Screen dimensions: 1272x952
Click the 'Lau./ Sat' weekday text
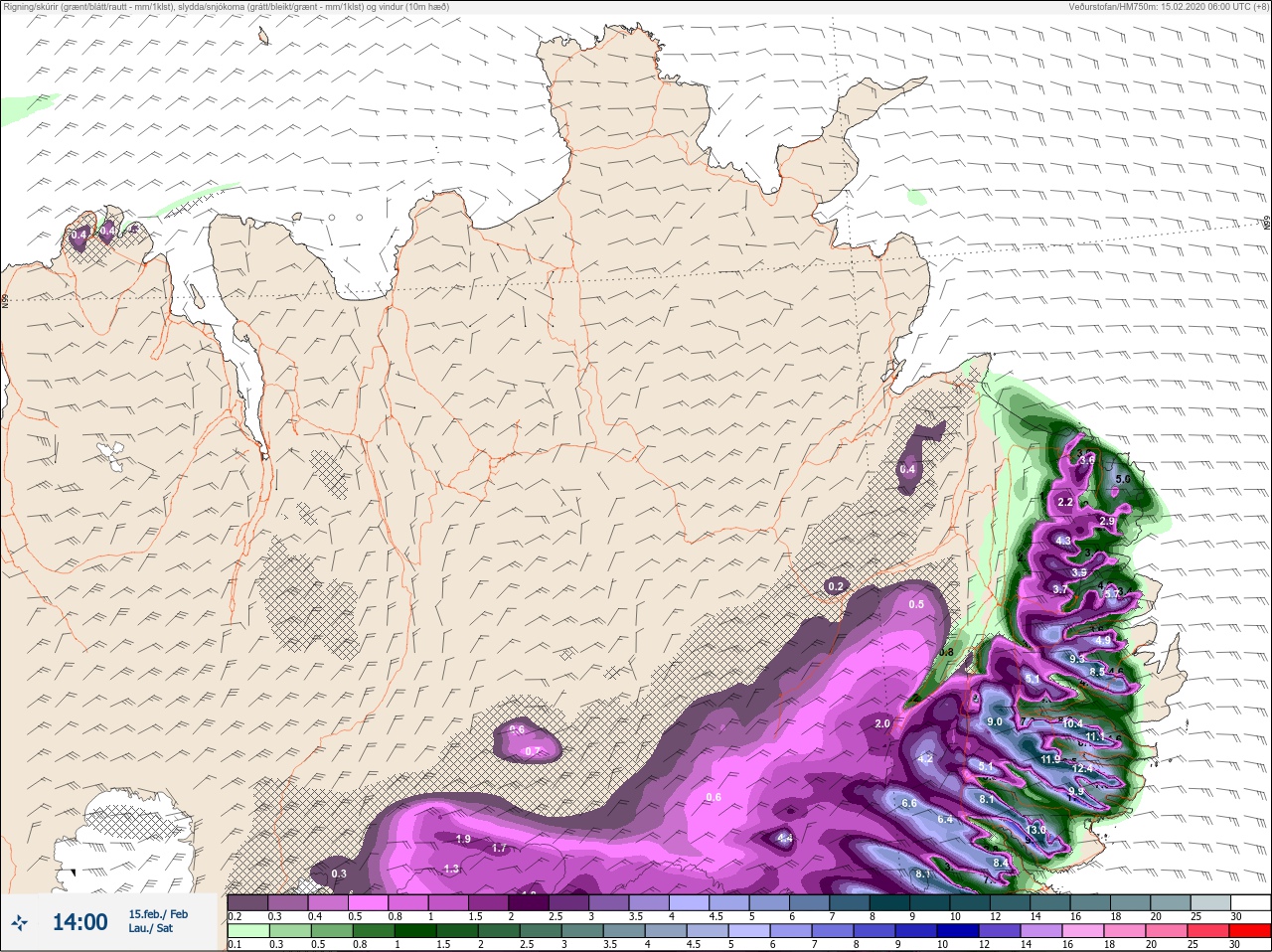pos(151,928)
